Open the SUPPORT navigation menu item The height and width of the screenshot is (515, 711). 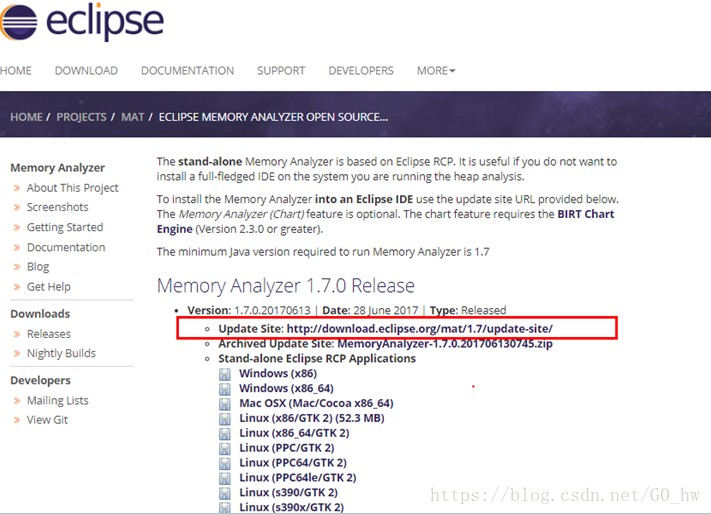point(281,71)
